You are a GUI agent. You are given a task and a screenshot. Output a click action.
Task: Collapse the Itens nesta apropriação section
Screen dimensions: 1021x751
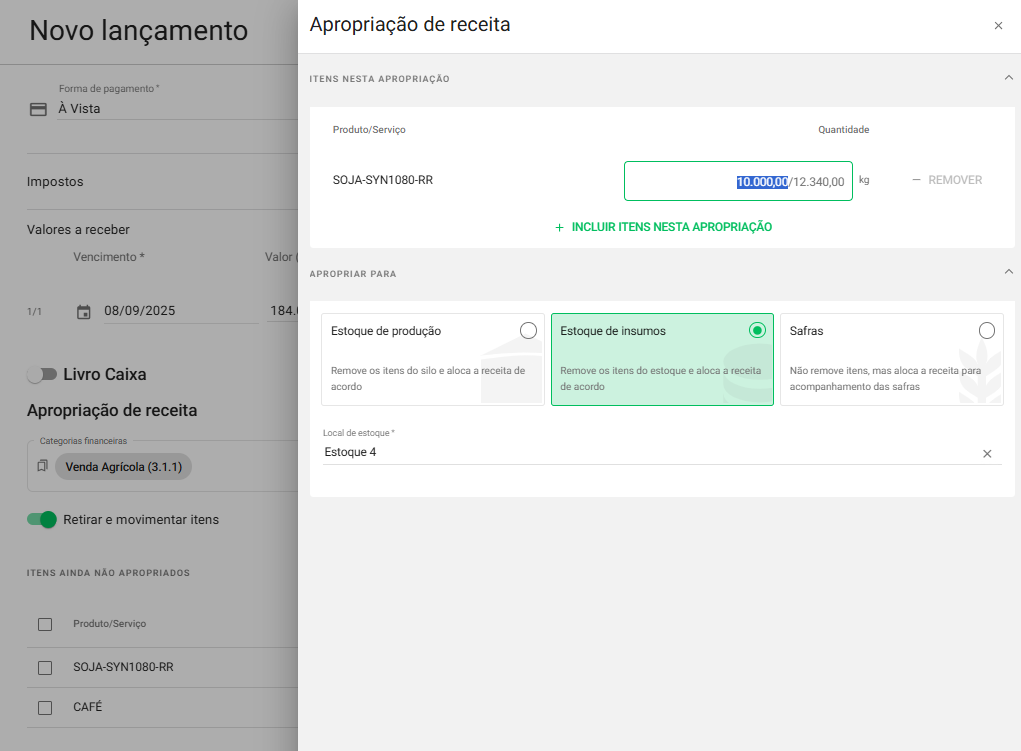[x=1008, y=78]
